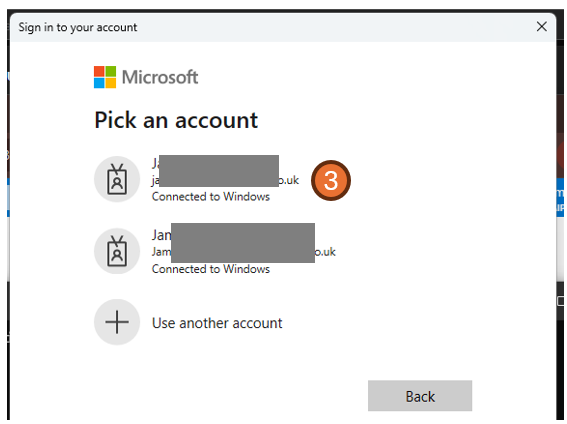This screenshot has height=424, width=567.
Task: Click first account's Connected to Windows label
Action: (x=211, y=197)
